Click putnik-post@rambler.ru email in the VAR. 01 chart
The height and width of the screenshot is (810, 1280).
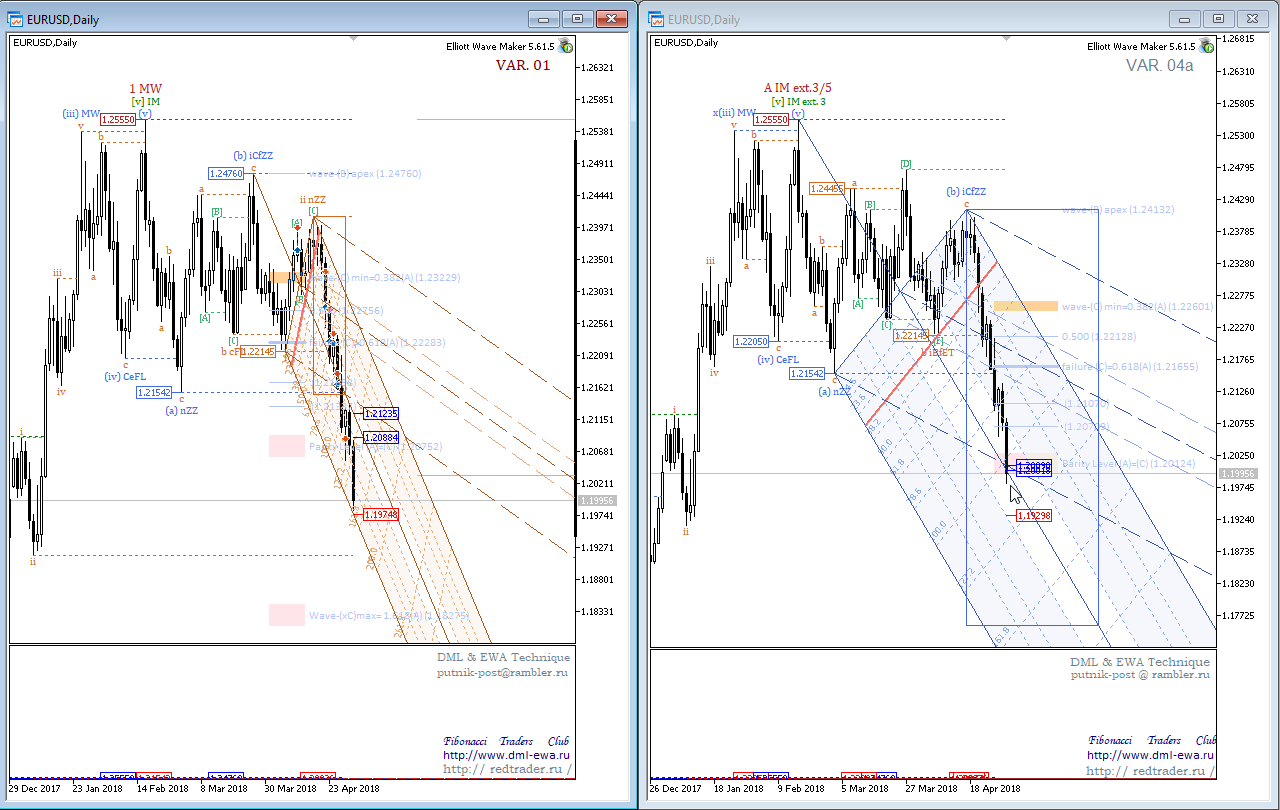503,673
